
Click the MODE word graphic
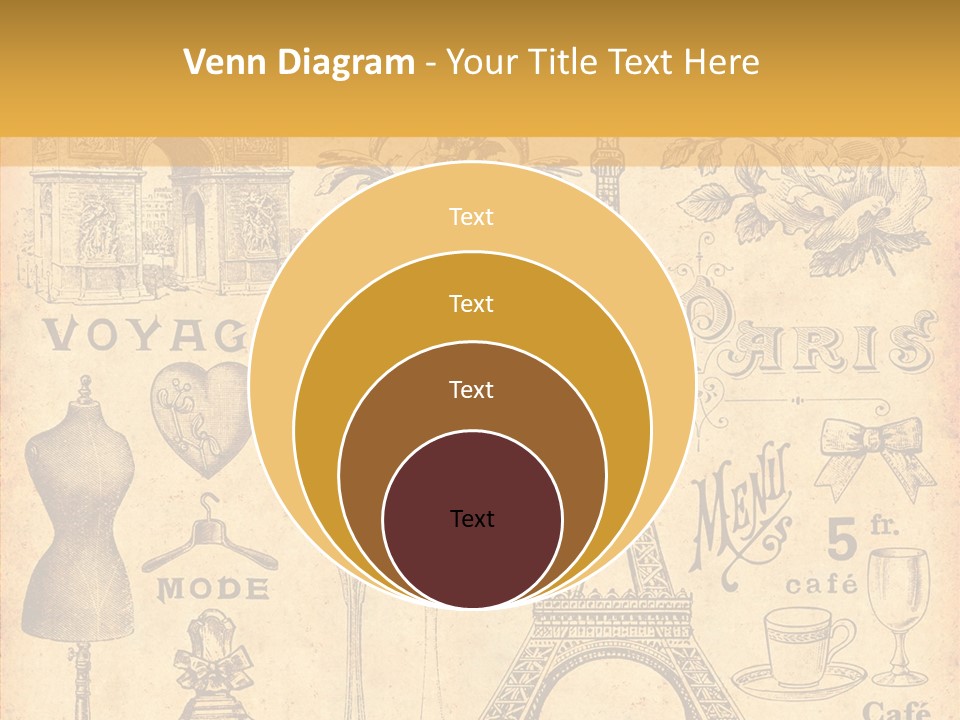point(212,589)
